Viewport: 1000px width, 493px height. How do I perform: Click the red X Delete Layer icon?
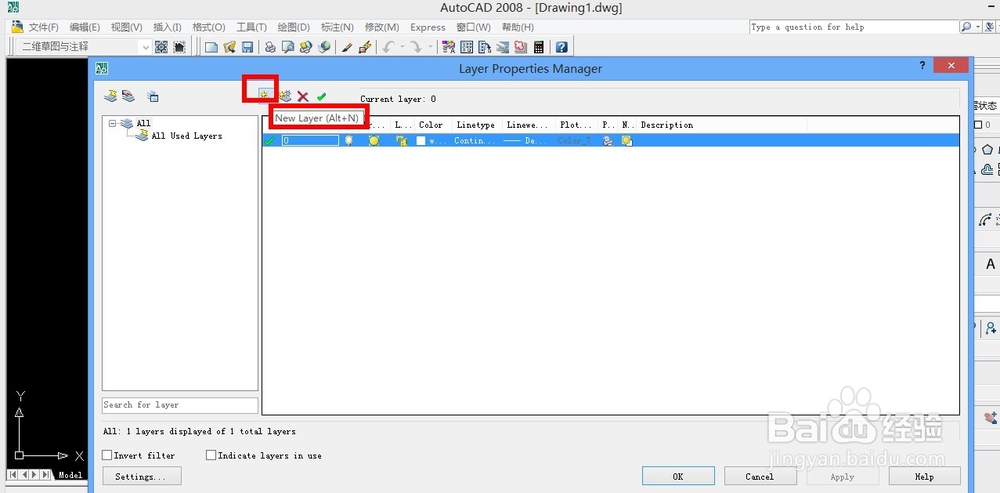303,97
